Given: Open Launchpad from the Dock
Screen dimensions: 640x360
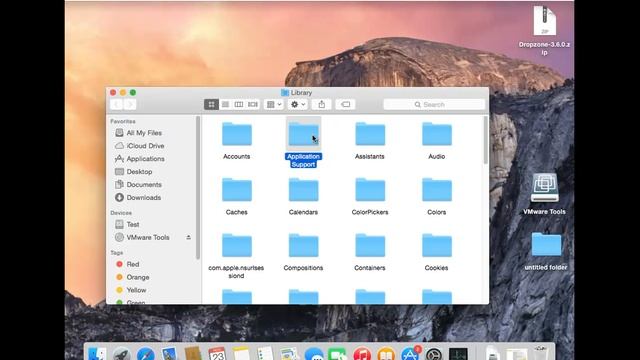Looking at the screenshot, I should pos(121,353).
